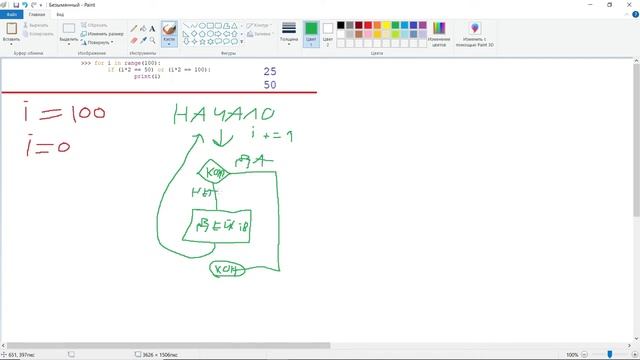Image resolution: width=640 pixels, height=360 pixels.
Task: Pick the Six-point star shape
Action: pyautogui.click(x=210, y=42)
